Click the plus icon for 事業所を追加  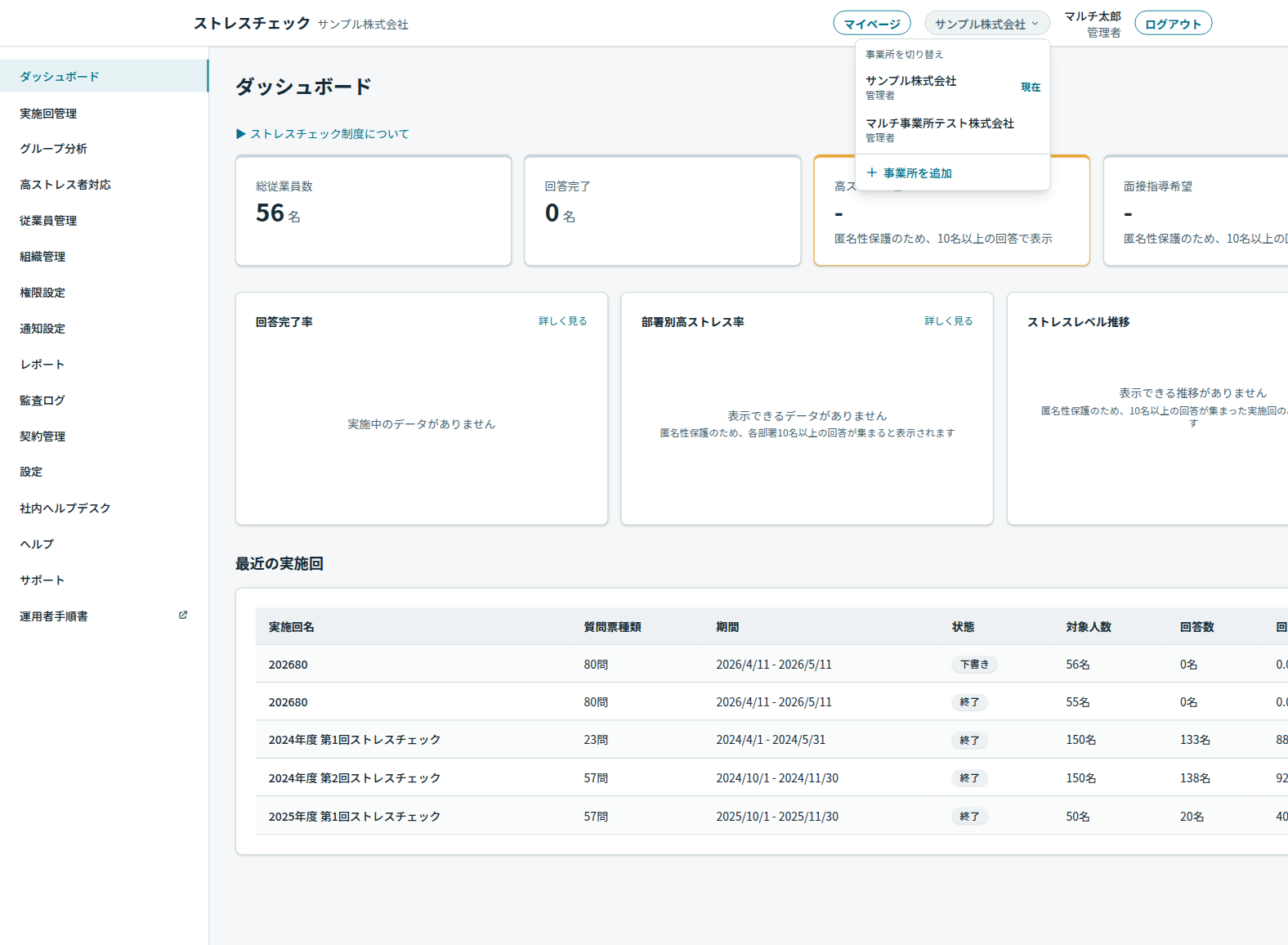872,172
